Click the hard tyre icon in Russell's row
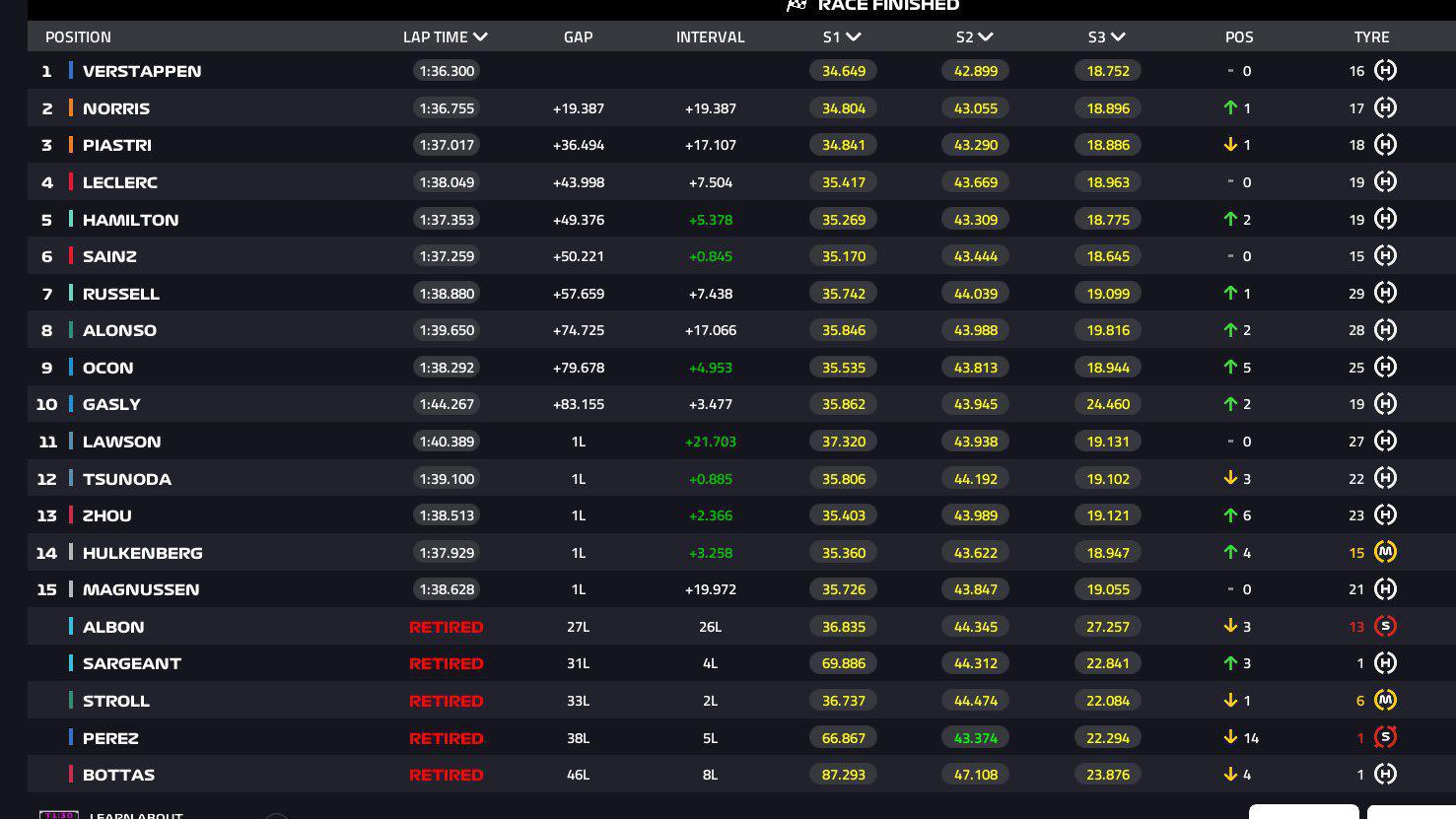1456x819 pixels. tap(1385, 294)
